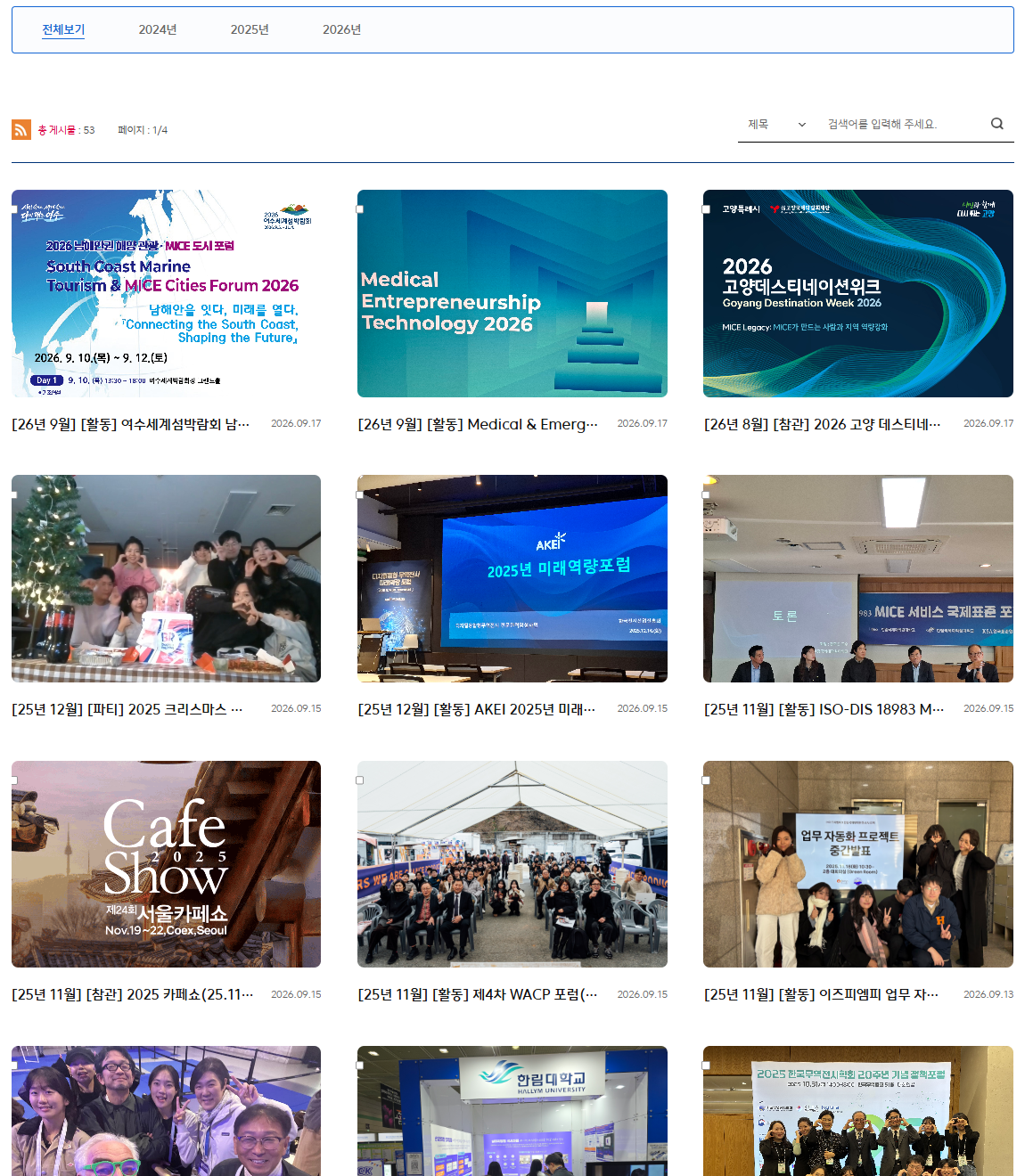Image resolution: width=1033 pixels, height=1176 pixels.
Task: Click the 페이지 : 1/4 indicator
Action: click(143, 130)
